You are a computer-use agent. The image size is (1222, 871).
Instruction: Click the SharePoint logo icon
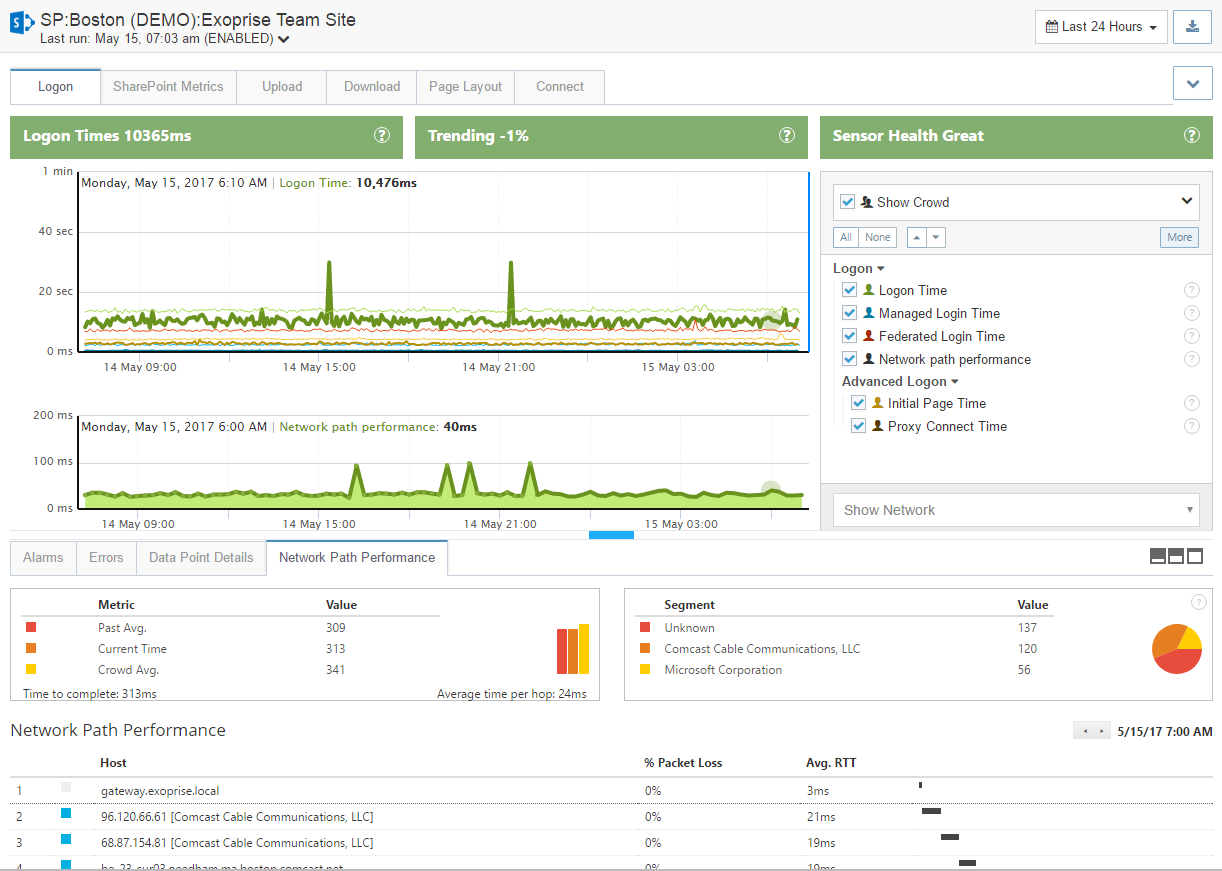pos(22,21)
